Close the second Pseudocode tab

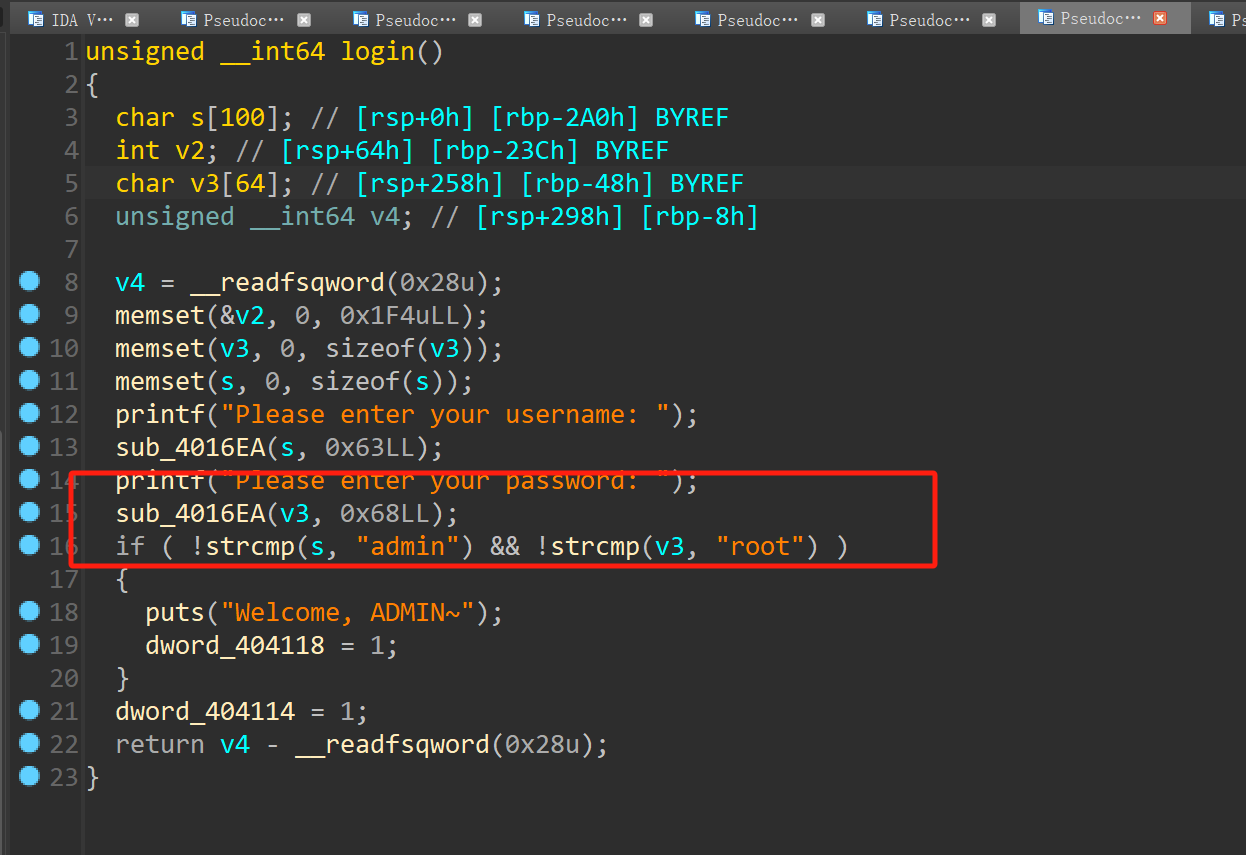tap(303, 17)
